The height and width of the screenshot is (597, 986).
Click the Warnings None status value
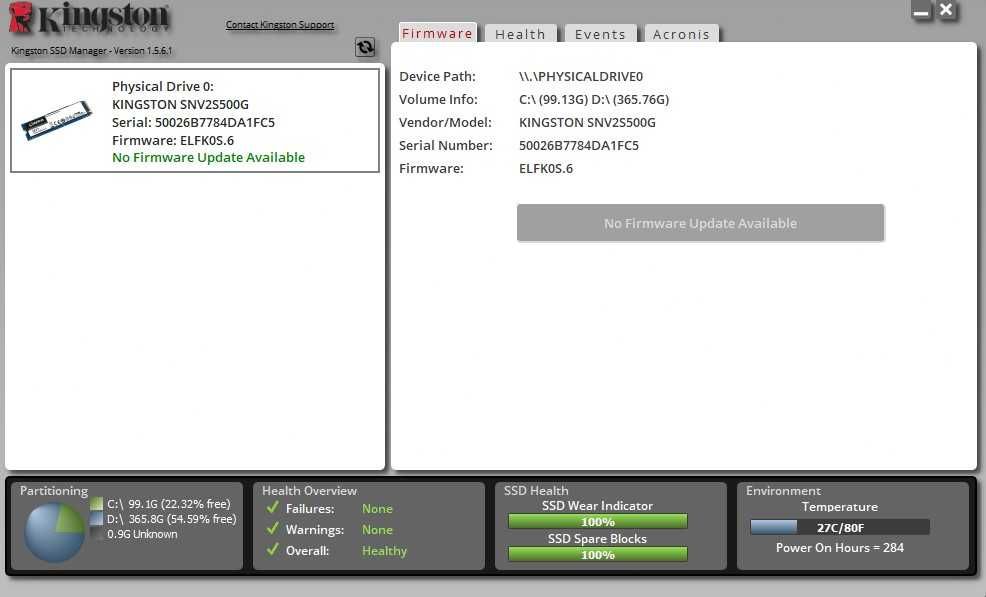coord(377,530)
